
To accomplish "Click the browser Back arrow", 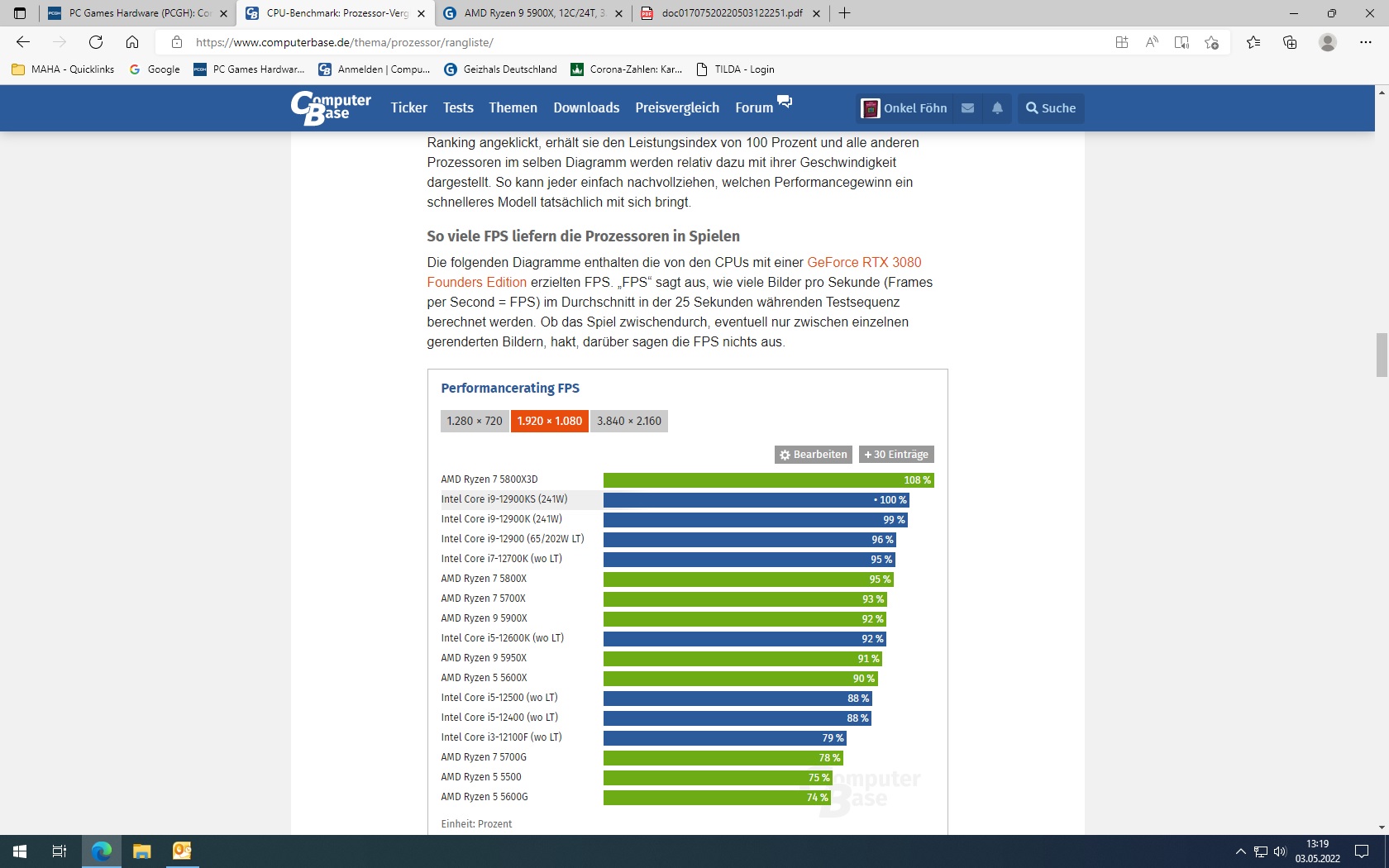I will pyautogui.click(x=23, y=42).
